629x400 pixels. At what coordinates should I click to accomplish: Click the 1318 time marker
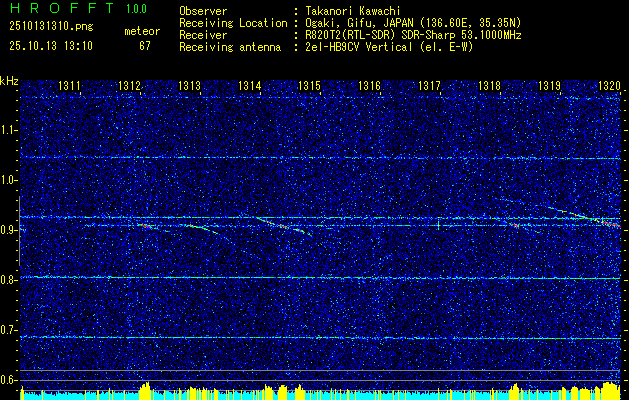489,85
